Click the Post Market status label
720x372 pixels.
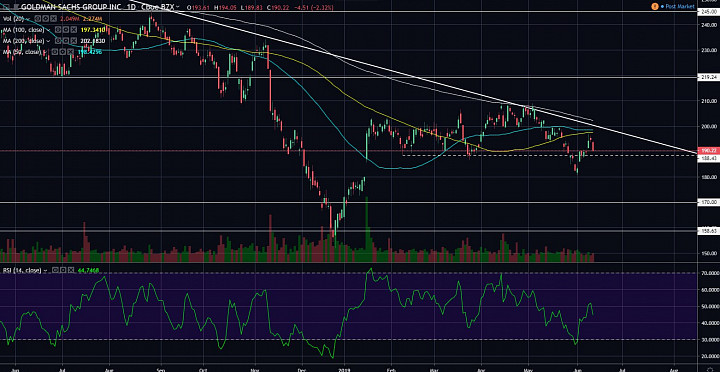pyautogui.click(x=679, y=6)
